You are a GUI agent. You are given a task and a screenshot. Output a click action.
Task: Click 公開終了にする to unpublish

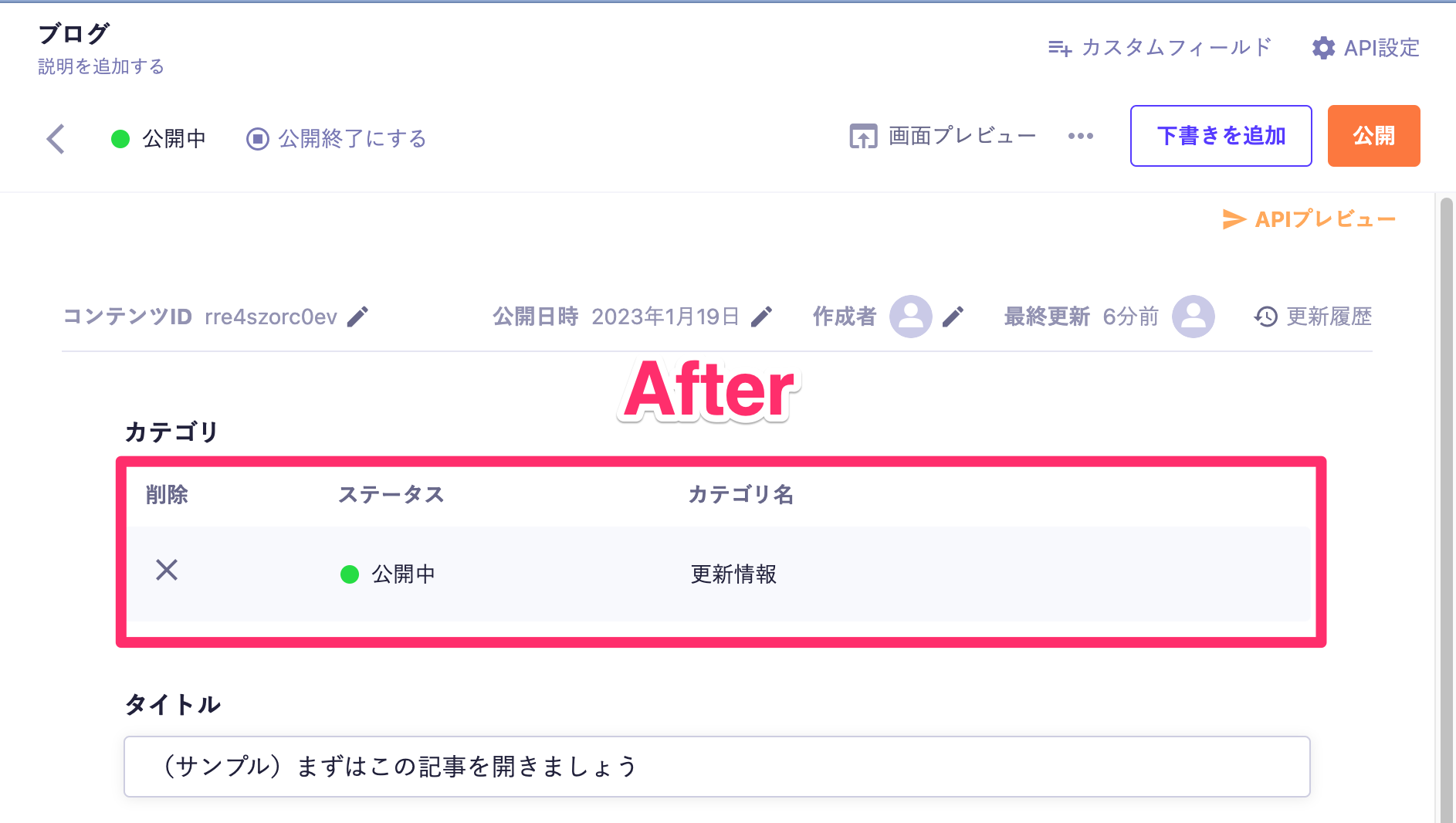click(x=337, y=139)
